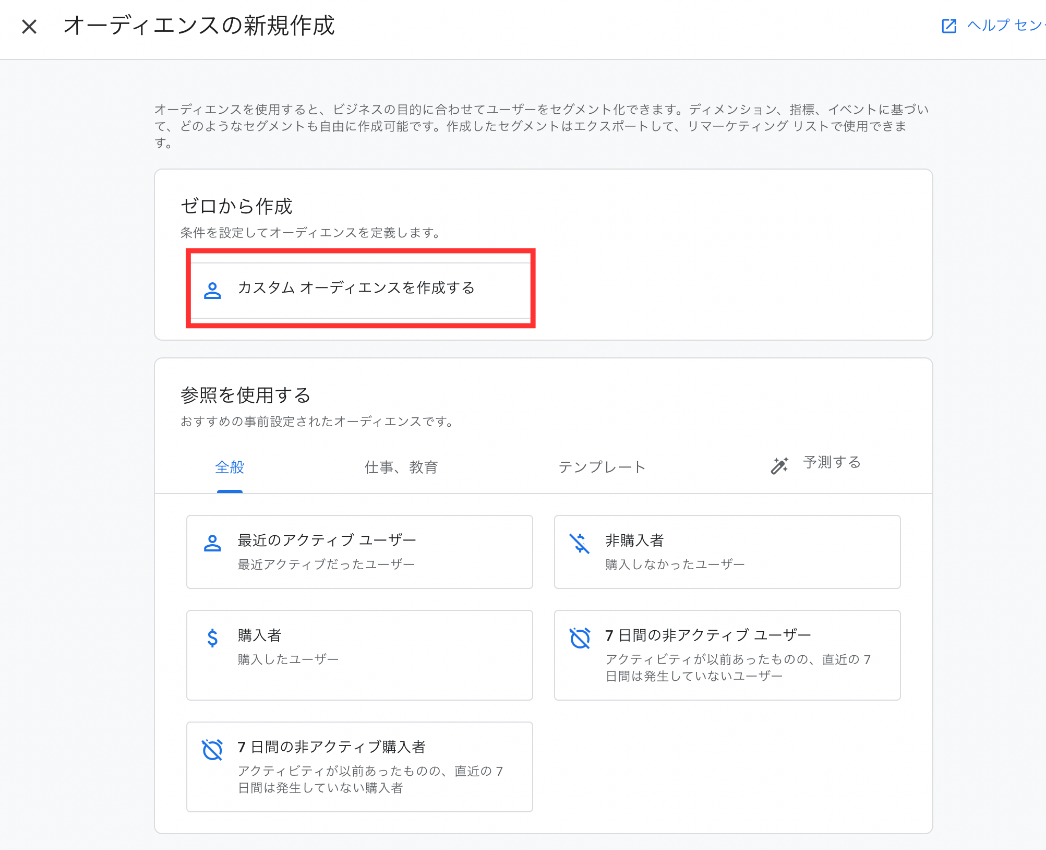1046x850 pixels.
Task: Select the 全般 tab
Action: coord(229,467)
